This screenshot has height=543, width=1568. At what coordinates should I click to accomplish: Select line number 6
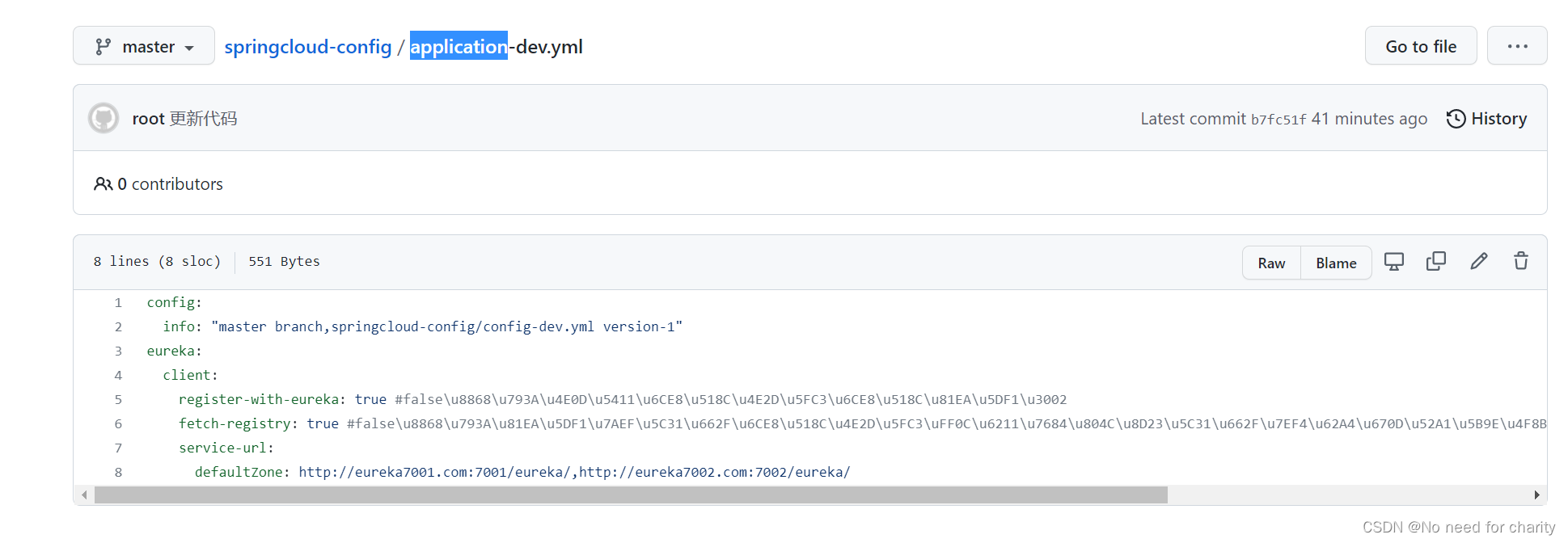118,423
